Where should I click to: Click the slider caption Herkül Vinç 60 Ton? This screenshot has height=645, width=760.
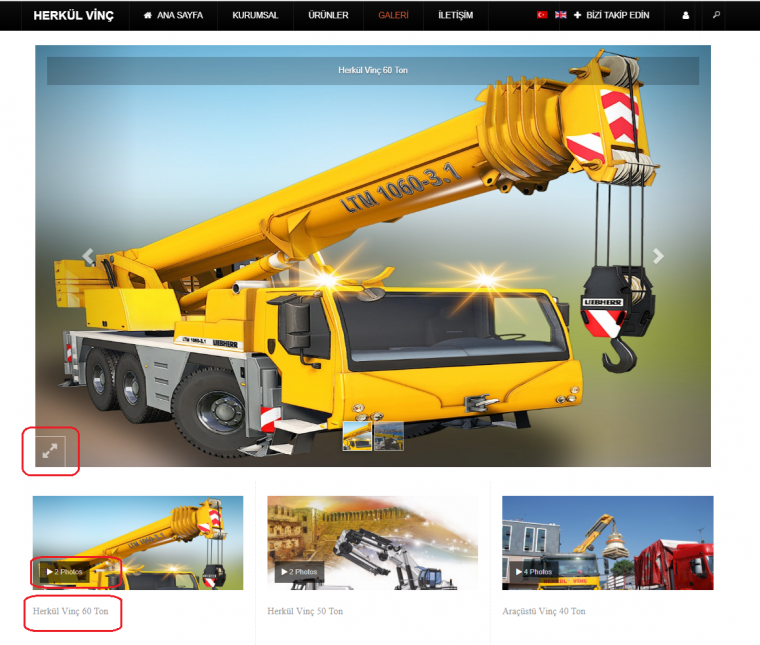click(373, 70)
